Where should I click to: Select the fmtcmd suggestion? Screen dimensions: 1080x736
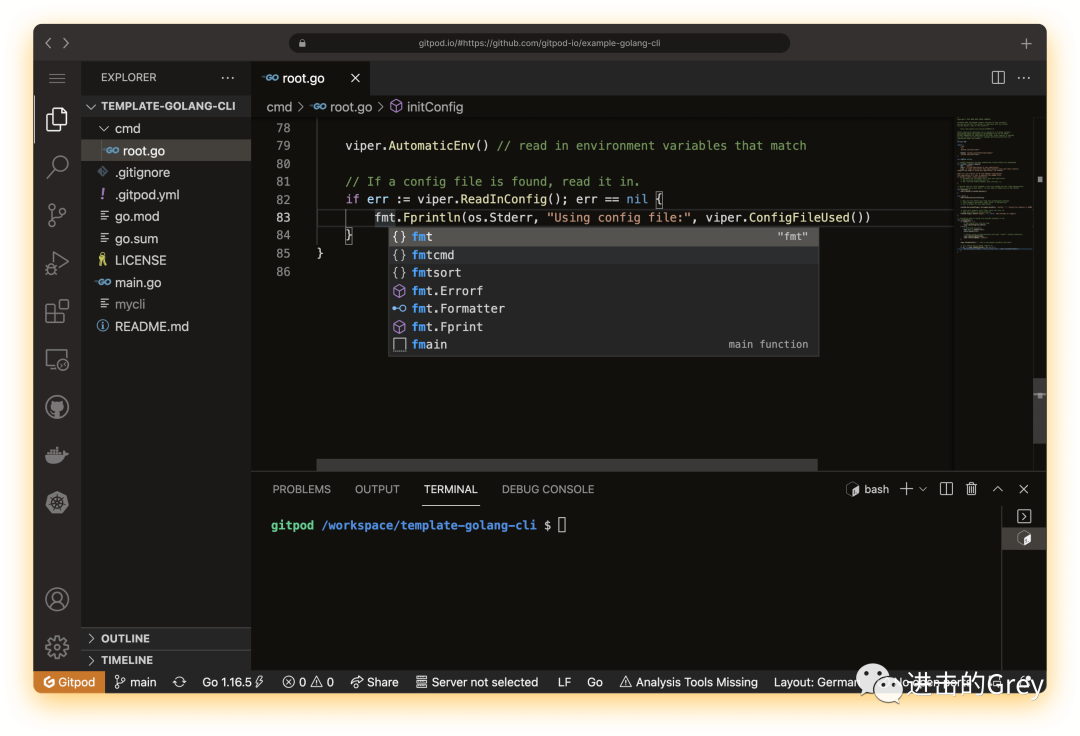coord(604,255)
